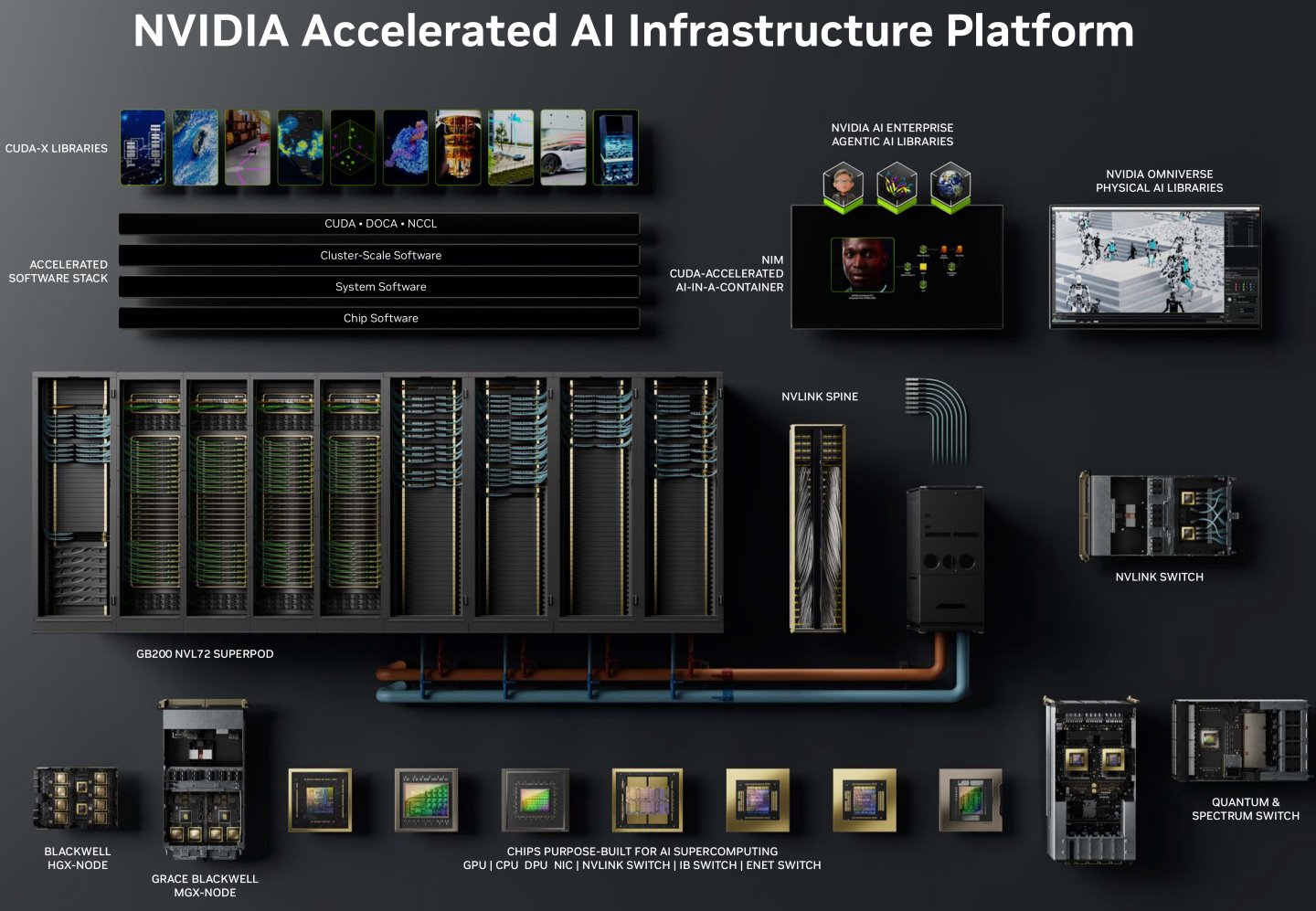
Task: Click the GB200 NVL72 SUPERPOD label
Action: click(205, 654)
